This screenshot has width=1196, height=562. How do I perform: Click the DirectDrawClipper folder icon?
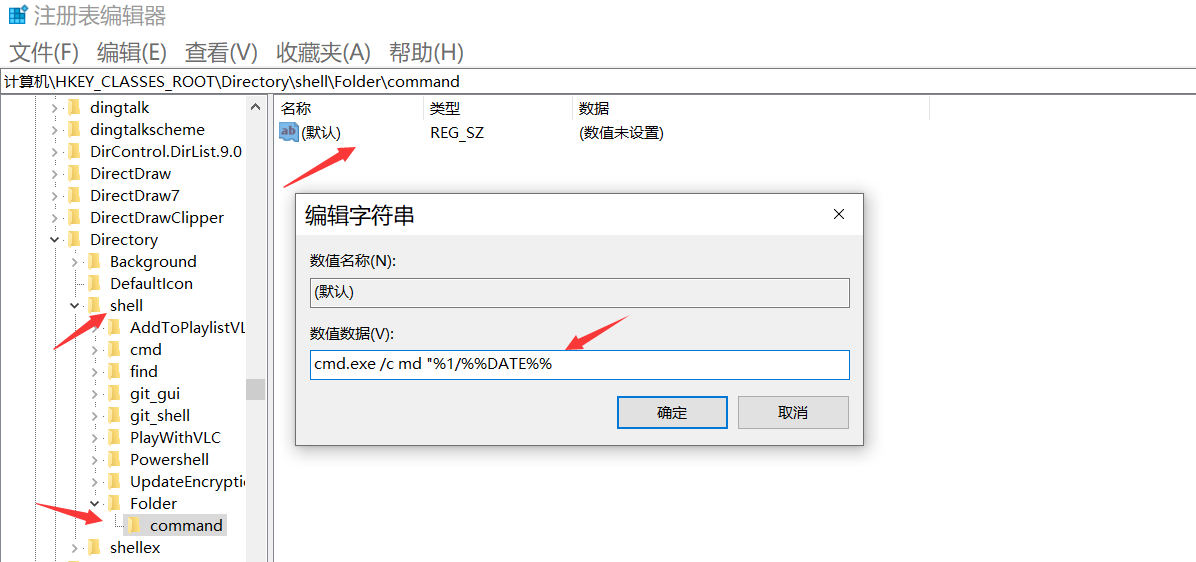click(74, 217)
